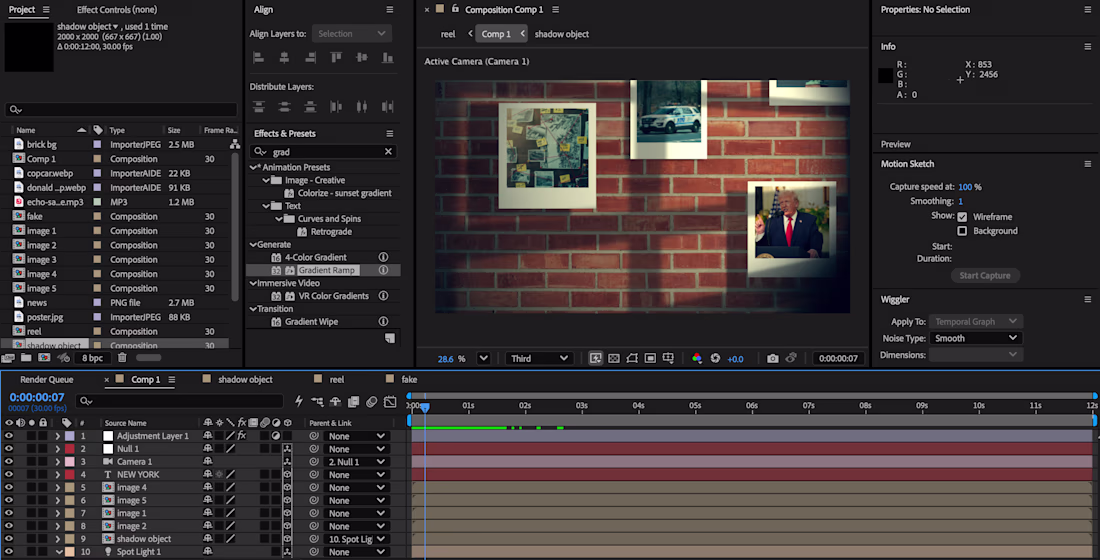Click label color swatch of Null 1 layer
The width and height of the screenshot is (1100, 560).
[69, 448]
